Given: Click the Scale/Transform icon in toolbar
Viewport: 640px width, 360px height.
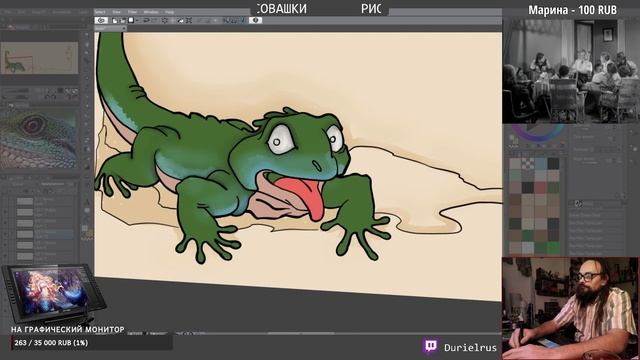Looking at the screenshot, I should click(189, 20).
